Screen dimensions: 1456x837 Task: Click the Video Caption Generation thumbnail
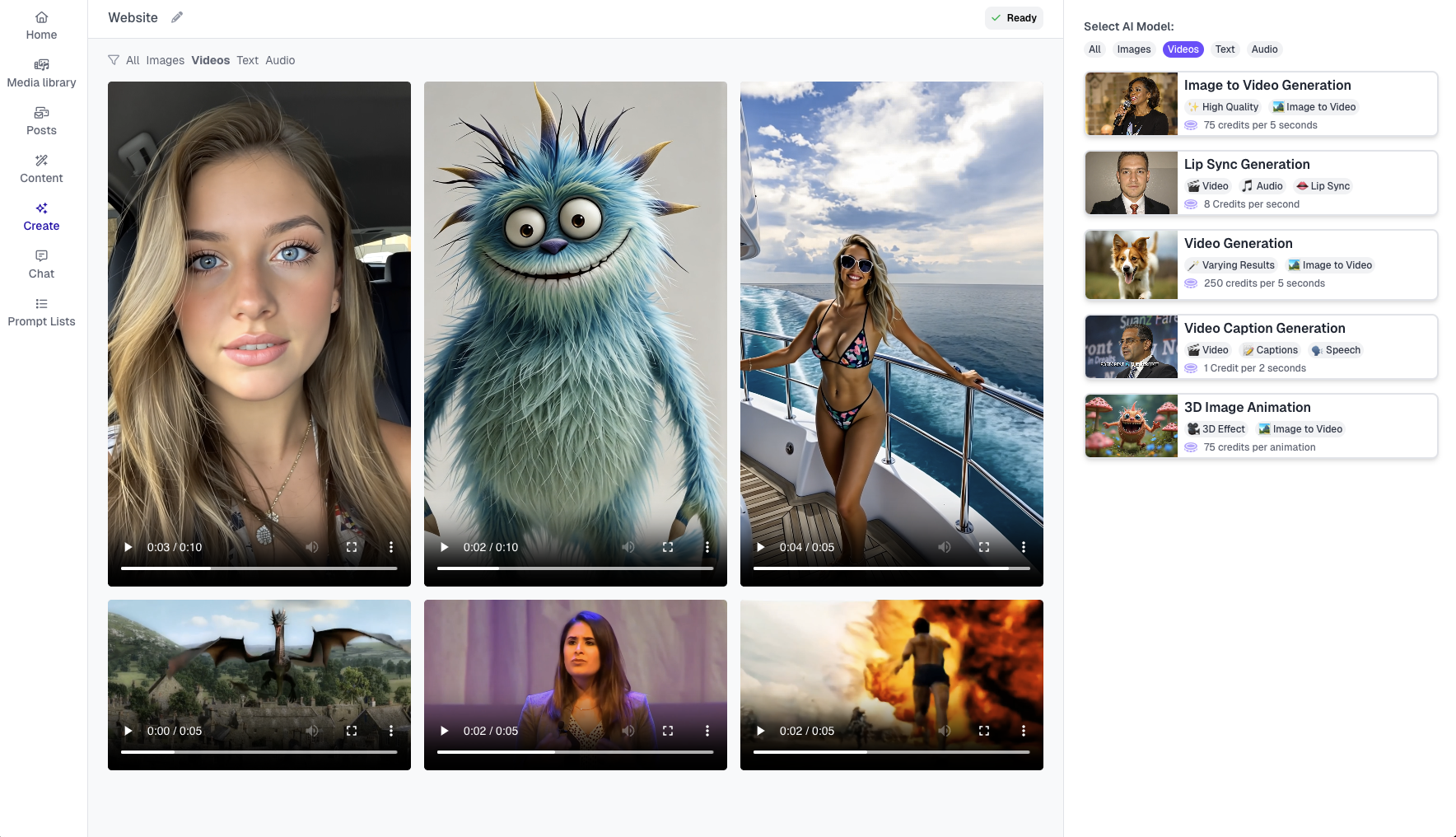1132,347
